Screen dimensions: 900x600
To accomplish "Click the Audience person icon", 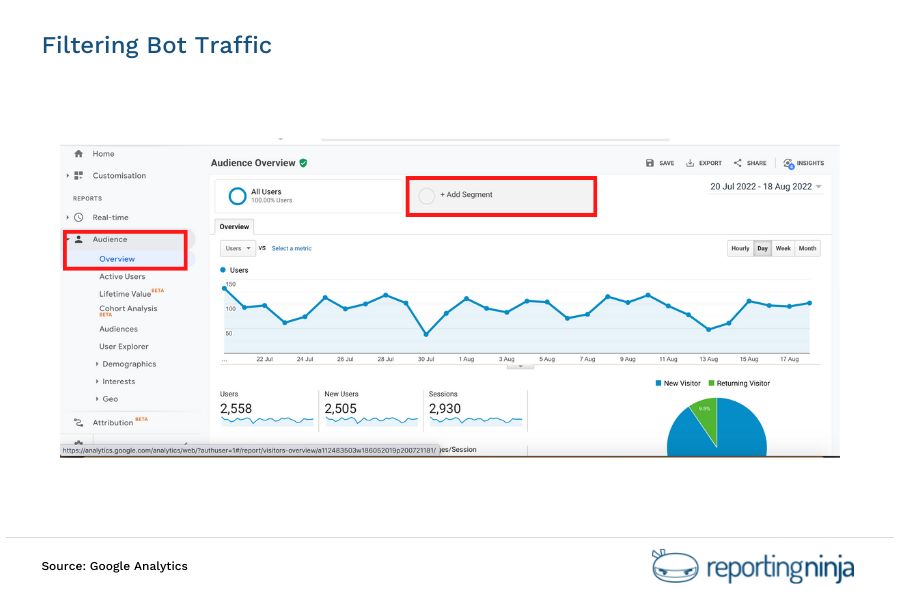I will pyautogui.click(x=79, y=239).
